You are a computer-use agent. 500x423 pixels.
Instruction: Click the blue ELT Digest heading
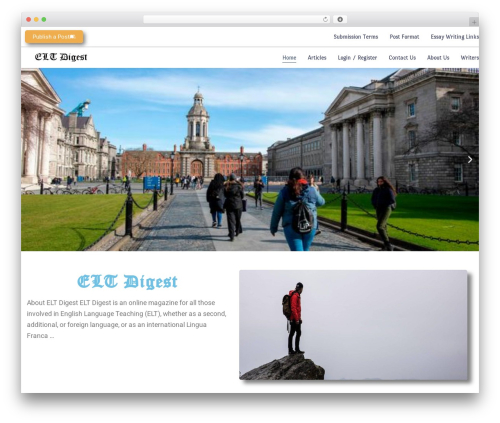click(127, 282)
